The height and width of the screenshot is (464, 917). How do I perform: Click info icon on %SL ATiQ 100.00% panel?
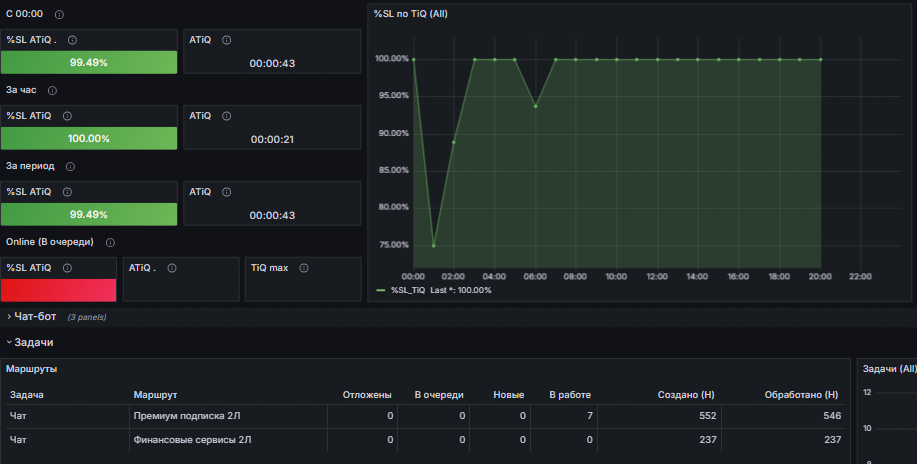67,116
